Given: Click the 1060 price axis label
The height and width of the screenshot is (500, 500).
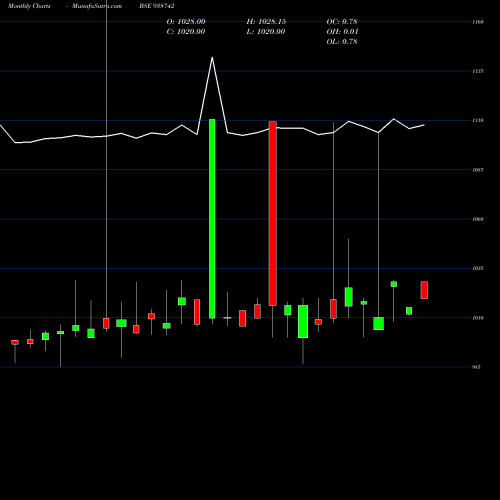Looking at the screenshot, I should click(x=478, y=219).
